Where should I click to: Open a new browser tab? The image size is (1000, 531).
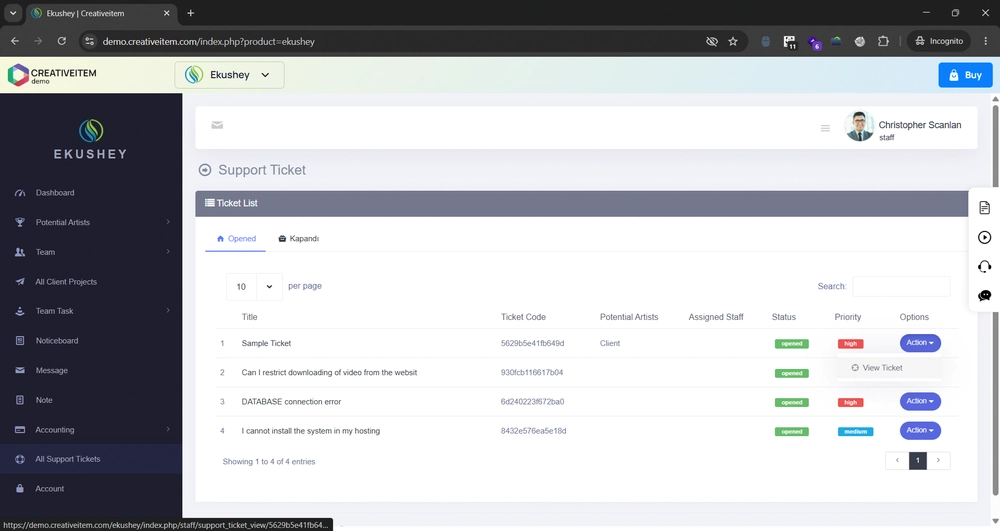tap(190, 13)
